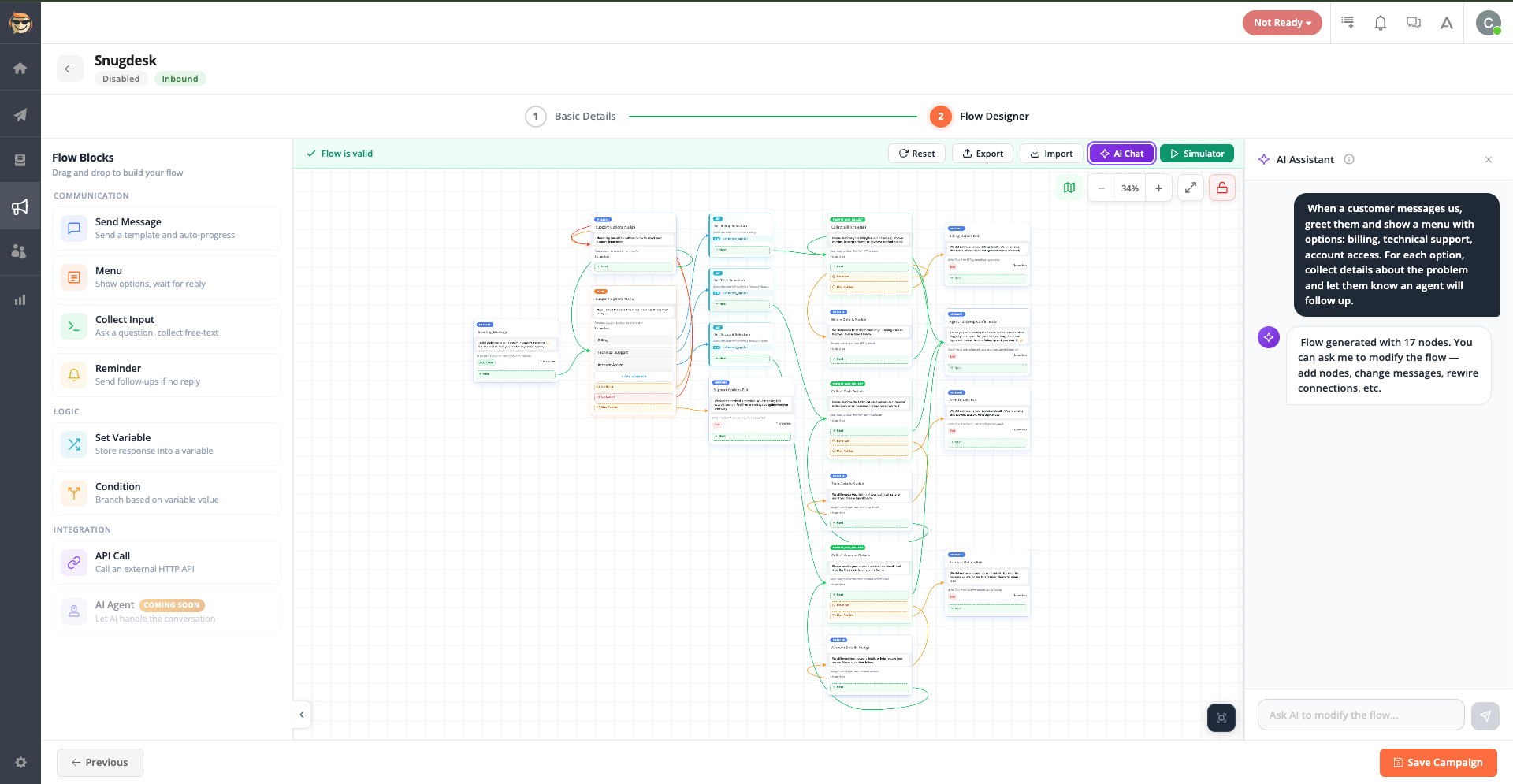This screenshot has width=1513, height=784.
Task: Expand canvas to fullscreen
Action: 1191,188
